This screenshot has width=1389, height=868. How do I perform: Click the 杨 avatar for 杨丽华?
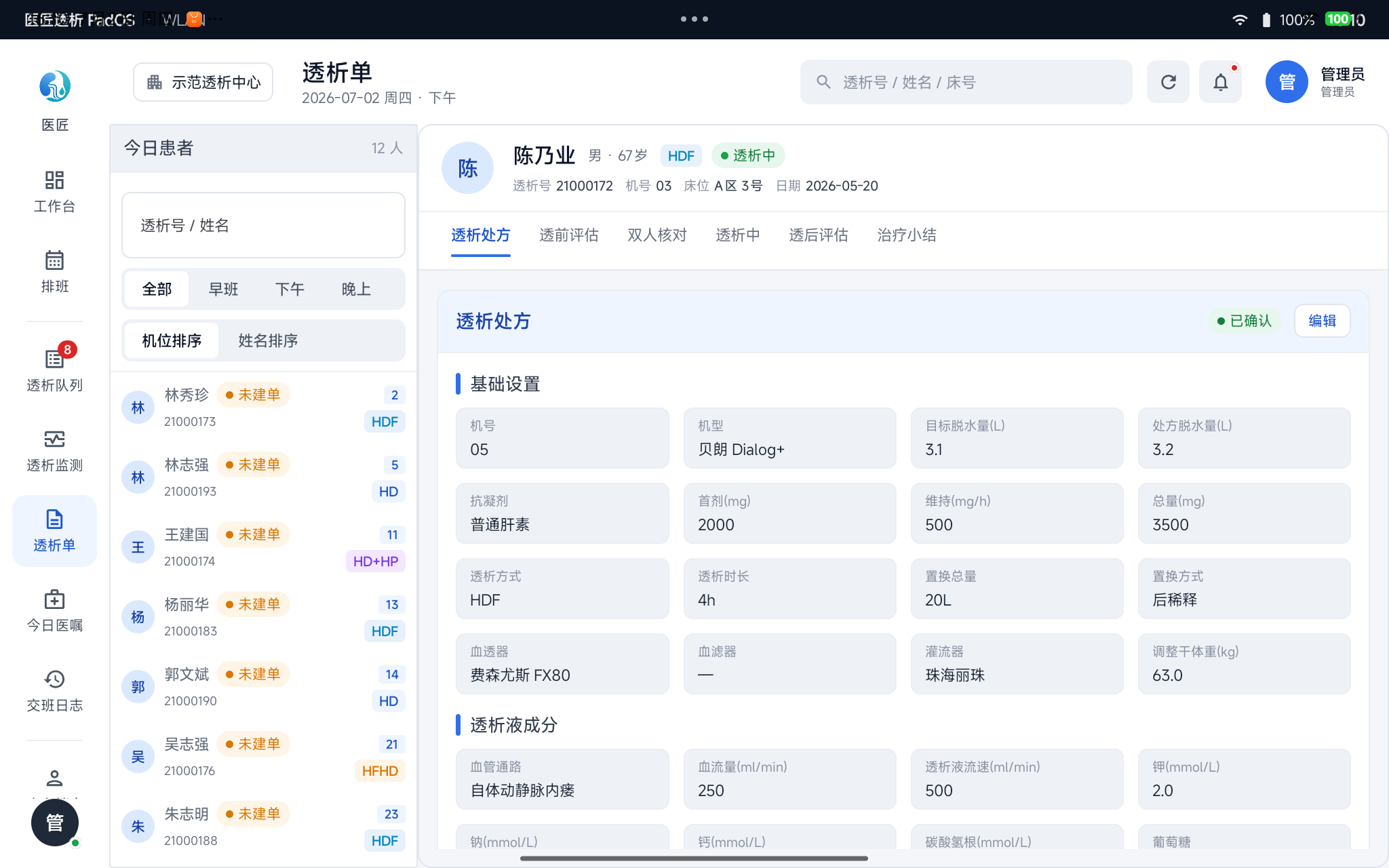[x=138, y=617]
